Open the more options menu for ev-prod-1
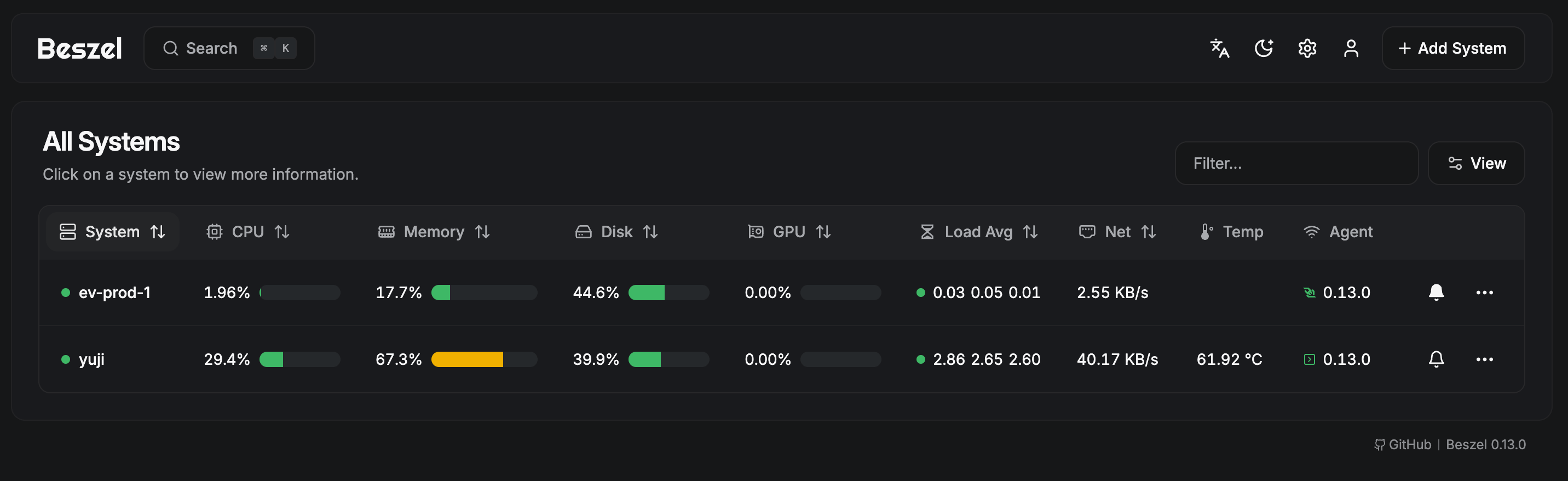This screenshot has width=1568, height=481. click(1484, 292)
